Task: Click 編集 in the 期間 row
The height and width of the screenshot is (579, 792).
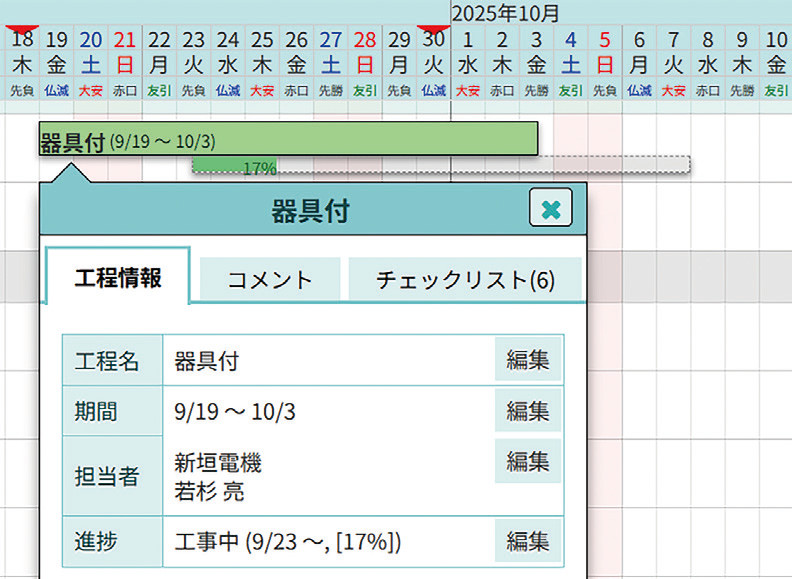Action: 528,410
